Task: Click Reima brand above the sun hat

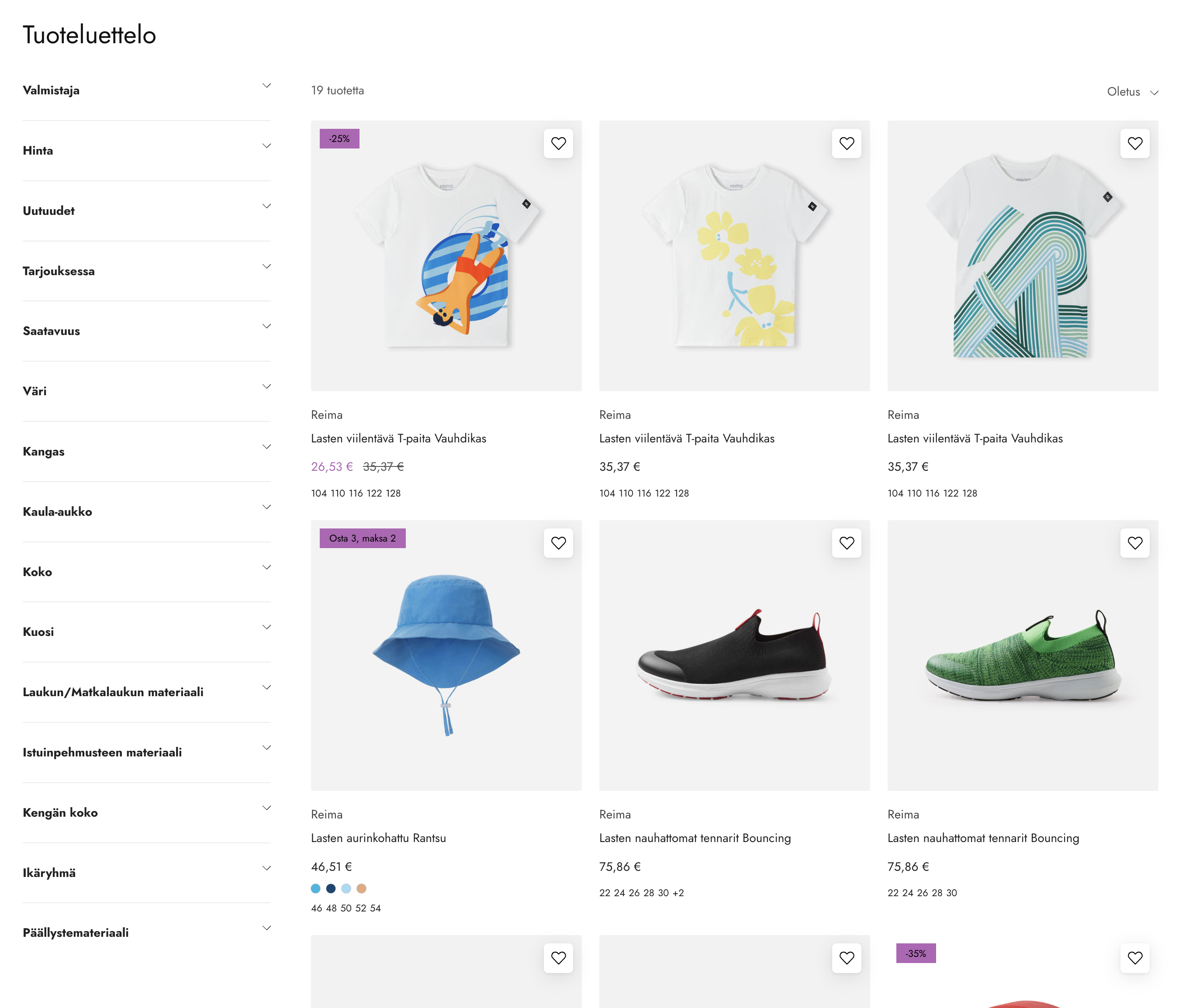Action: pyautogui.click(x=327, y=814)
